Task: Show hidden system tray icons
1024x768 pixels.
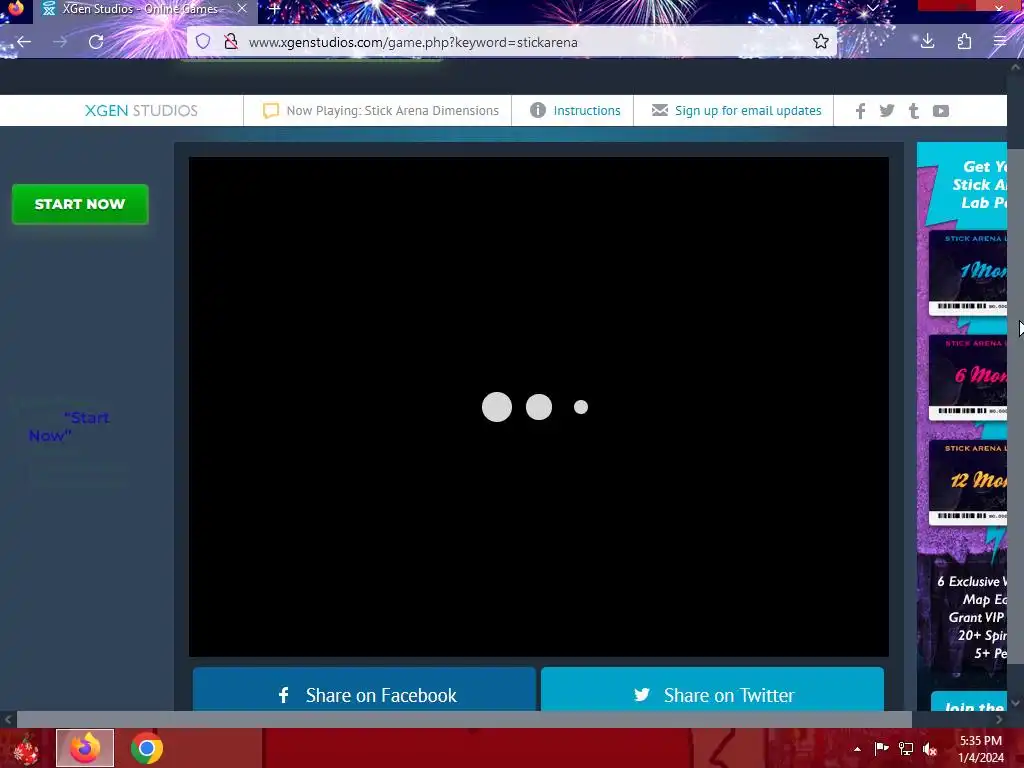Action: pyautogui.click(x=857, y=749)
